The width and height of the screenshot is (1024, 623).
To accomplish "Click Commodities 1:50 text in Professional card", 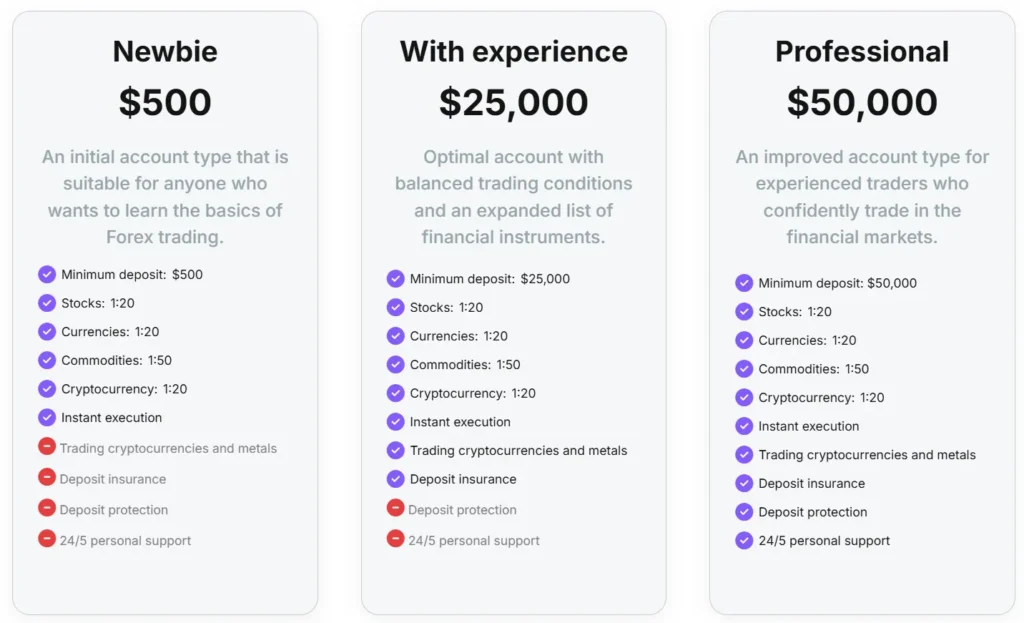I will point(813,369).
